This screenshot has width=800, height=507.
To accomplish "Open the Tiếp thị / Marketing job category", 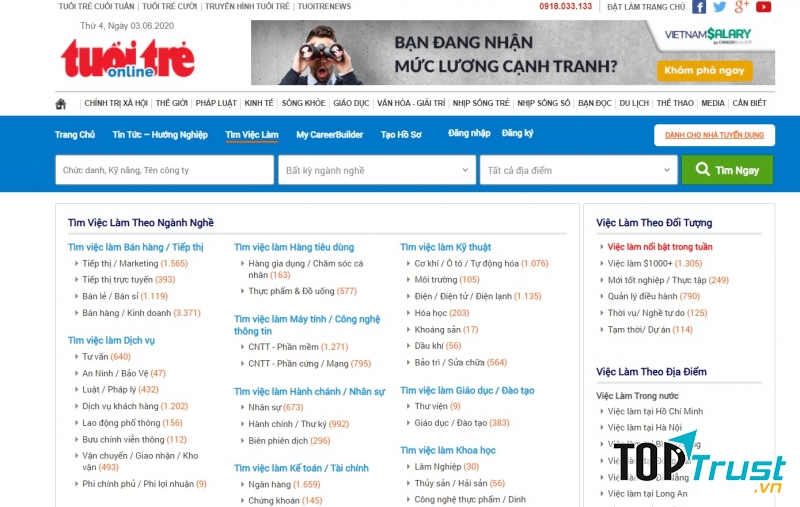I will 120,264.
